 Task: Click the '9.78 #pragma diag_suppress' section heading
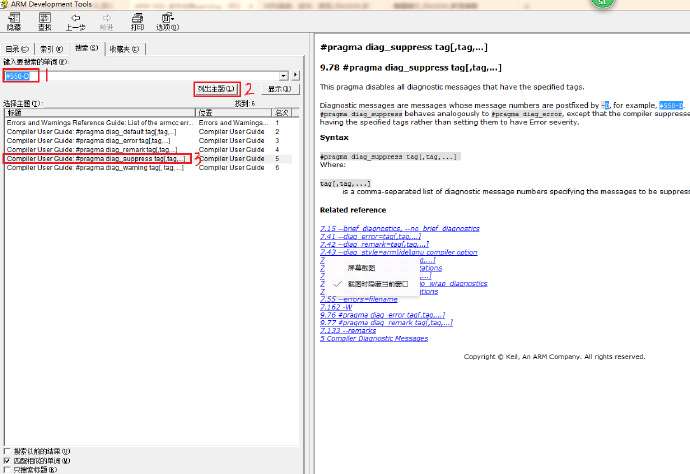411,67
